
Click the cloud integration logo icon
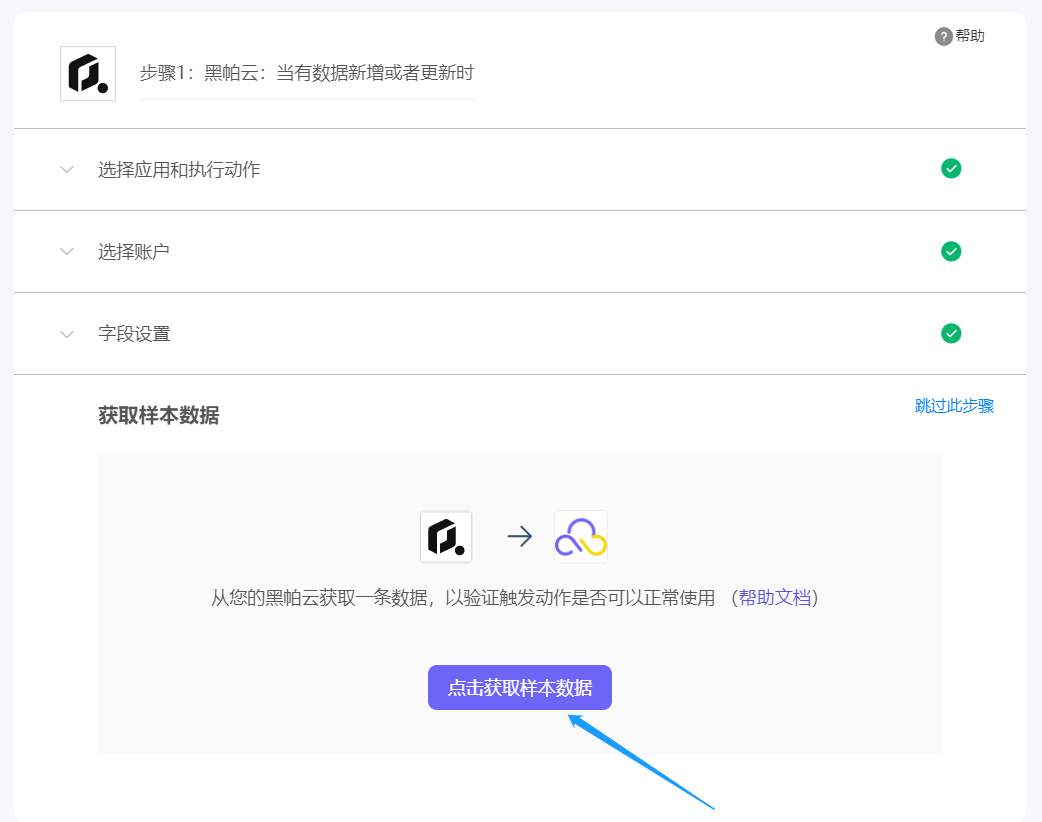pyautogui.click(x=581, y=537)
